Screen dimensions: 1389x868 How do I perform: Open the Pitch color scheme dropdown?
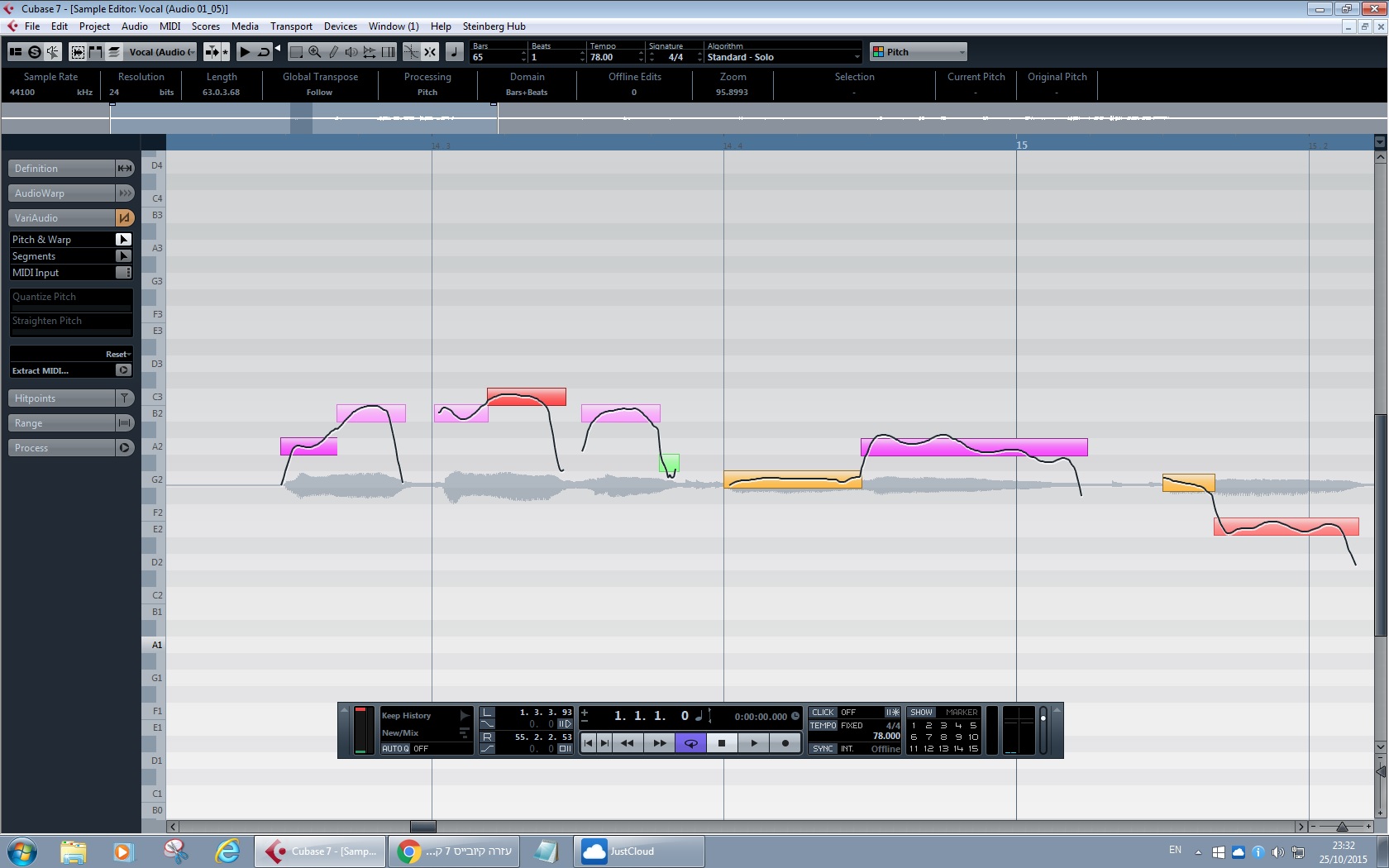918,52
